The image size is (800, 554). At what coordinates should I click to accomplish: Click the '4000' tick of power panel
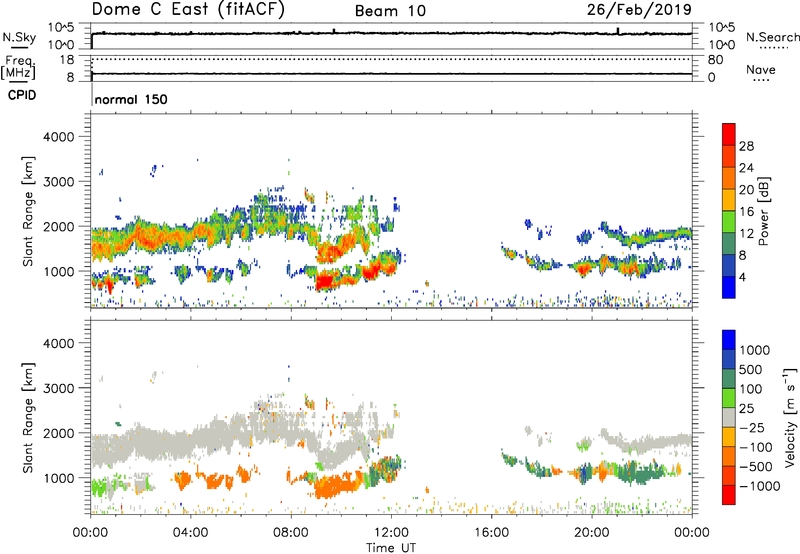[59, 136]
